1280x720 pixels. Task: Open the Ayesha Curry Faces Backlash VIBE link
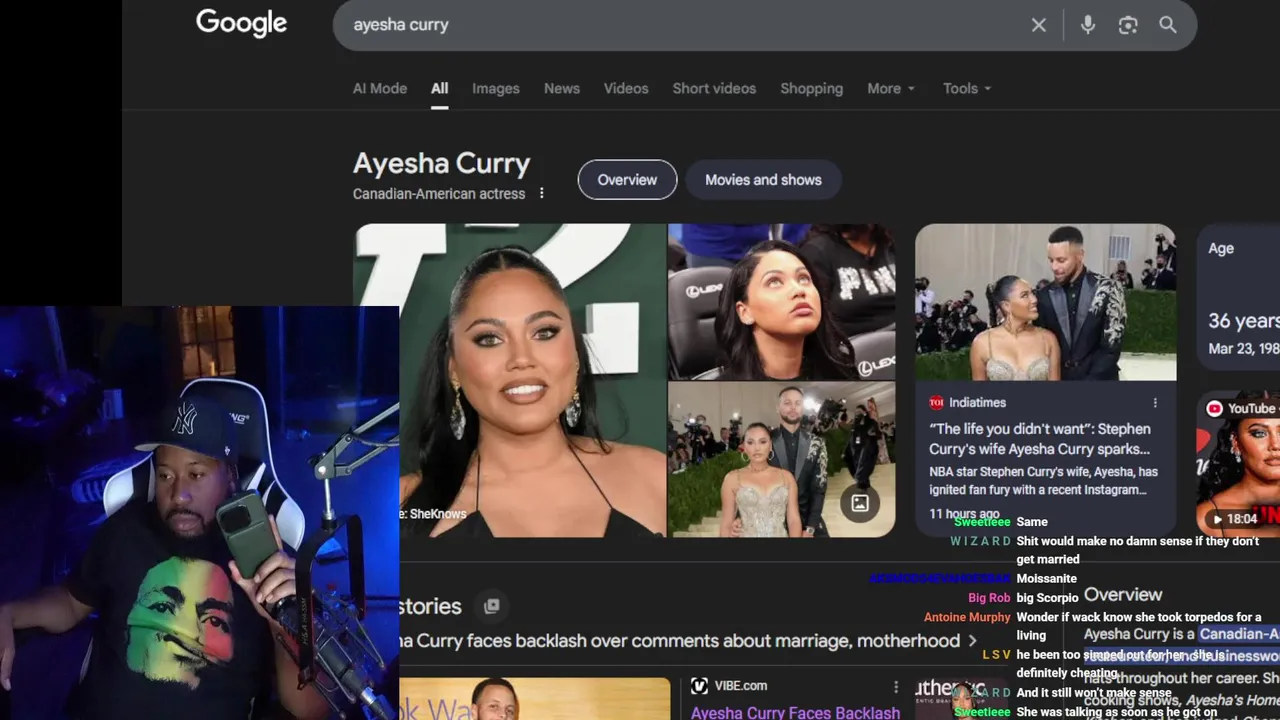795,712
